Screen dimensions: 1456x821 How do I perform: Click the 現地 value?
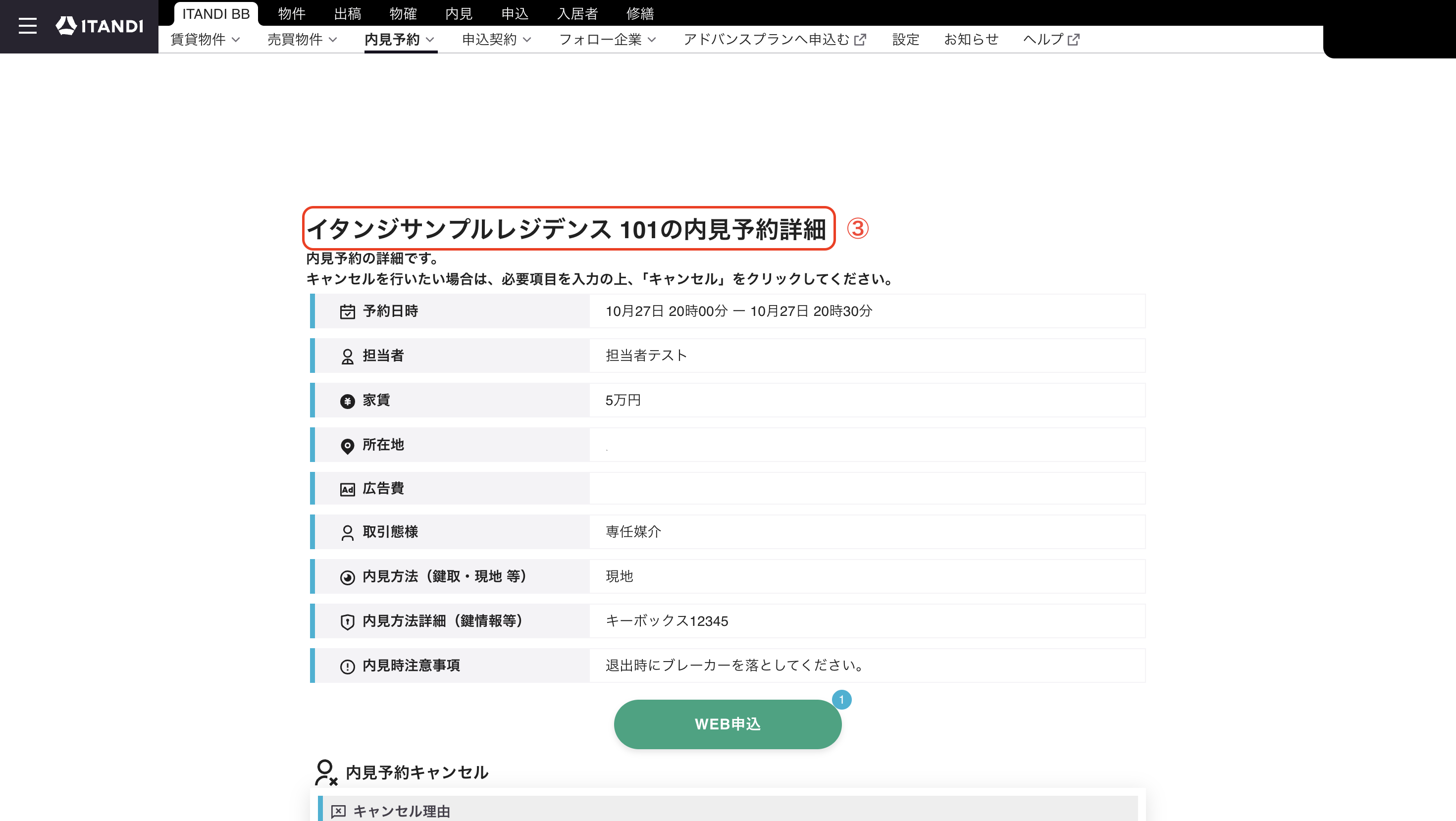click(620, 576)
